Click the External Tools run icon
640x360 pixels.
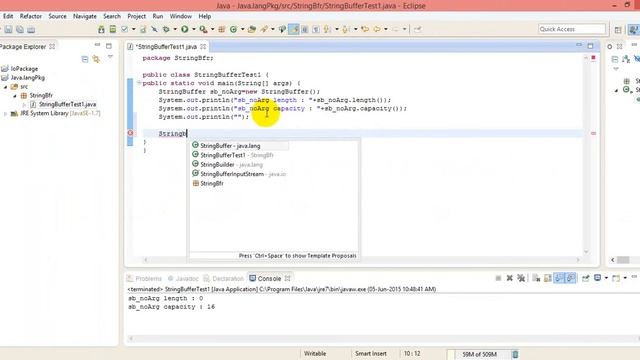[x=203, y=29]
